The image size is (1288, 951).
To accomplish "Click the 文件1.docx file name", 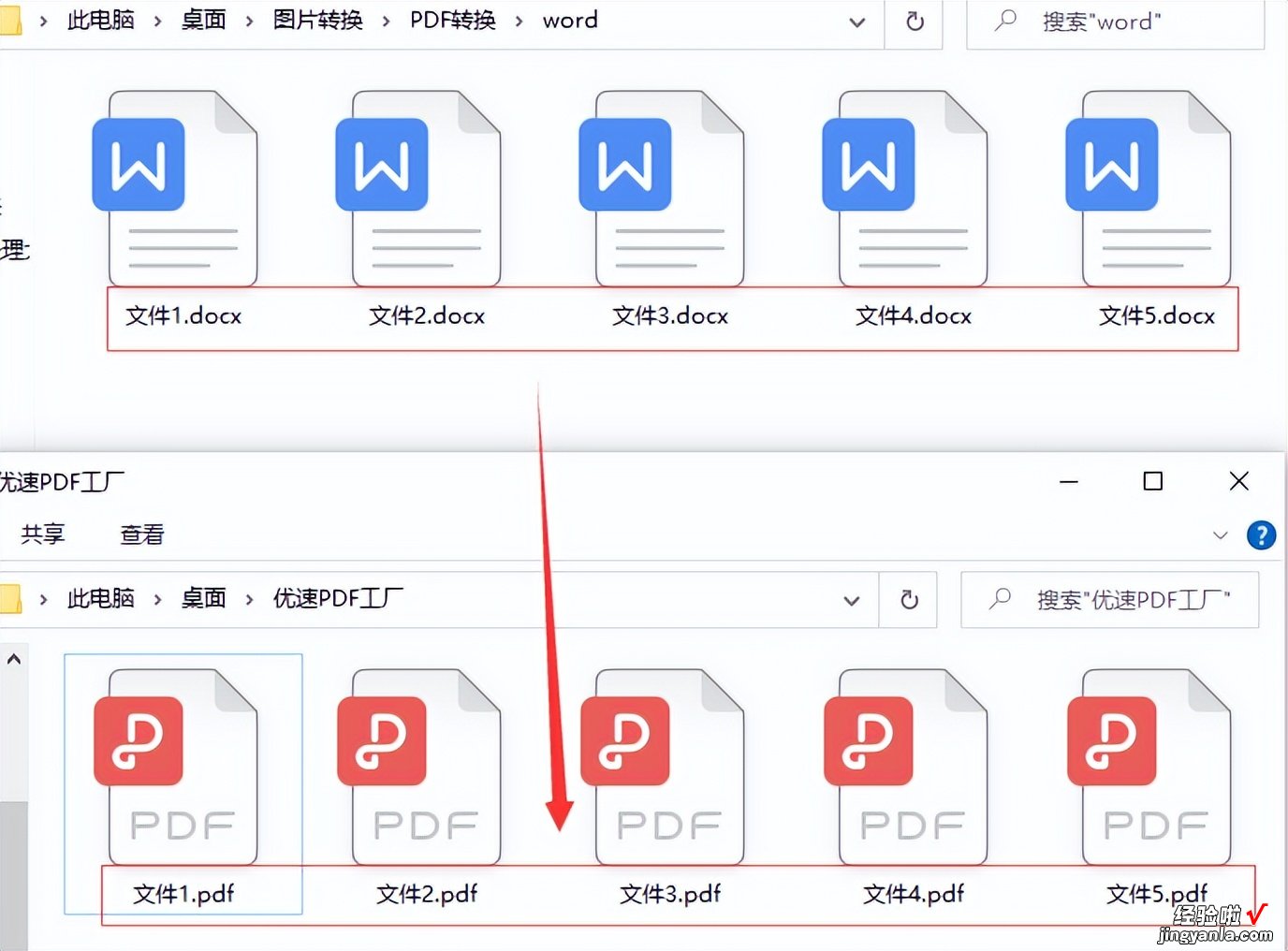I will click(183, 316).
